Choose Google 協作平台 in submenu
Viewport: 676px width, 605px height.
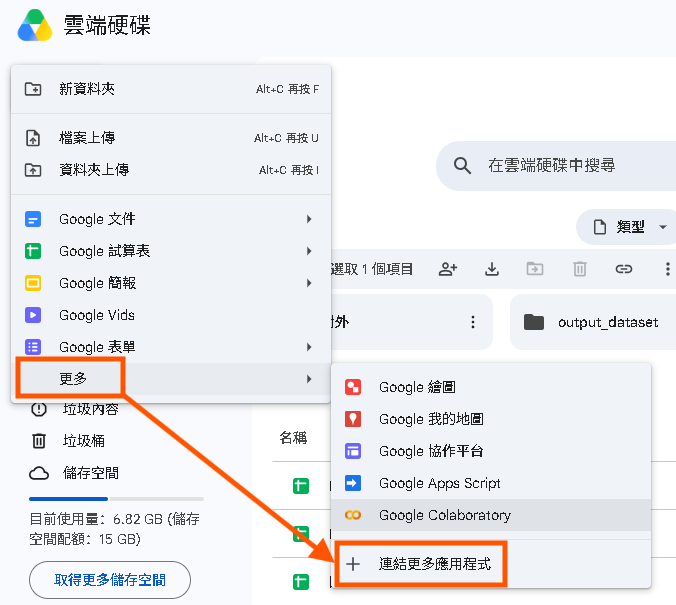tap(491, 451)
